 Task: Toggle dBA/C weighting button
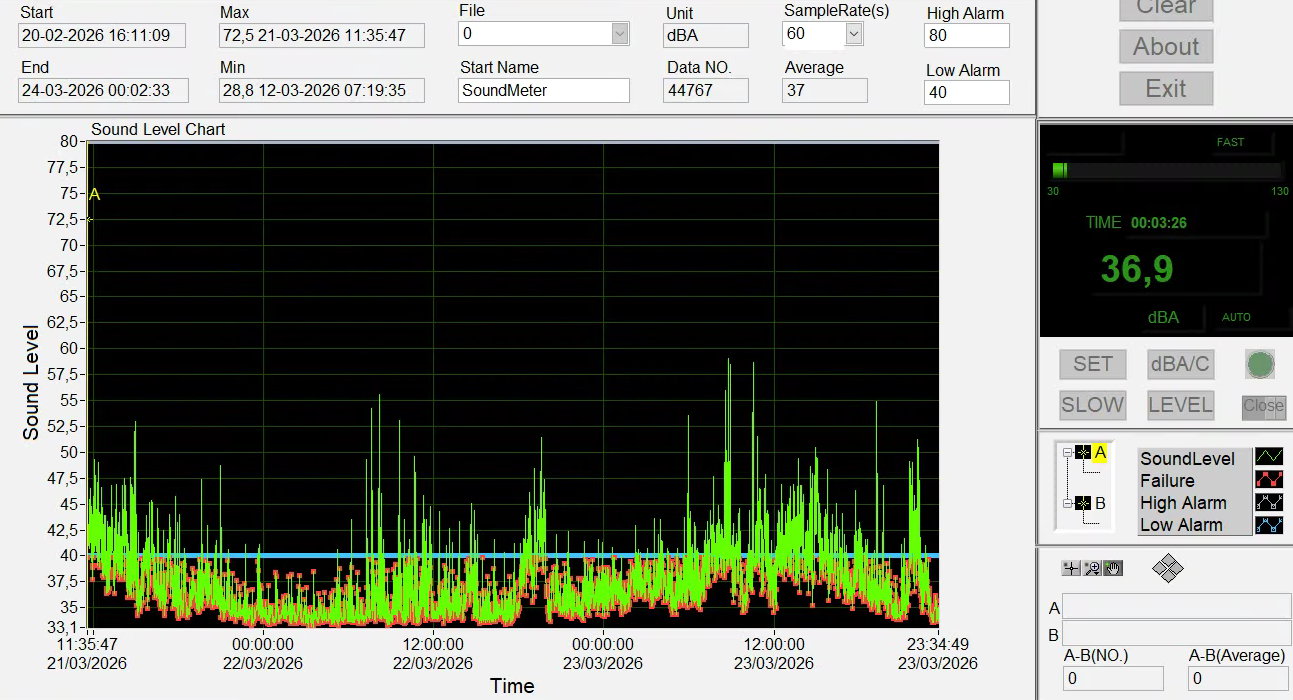[x=1180, y=365]
